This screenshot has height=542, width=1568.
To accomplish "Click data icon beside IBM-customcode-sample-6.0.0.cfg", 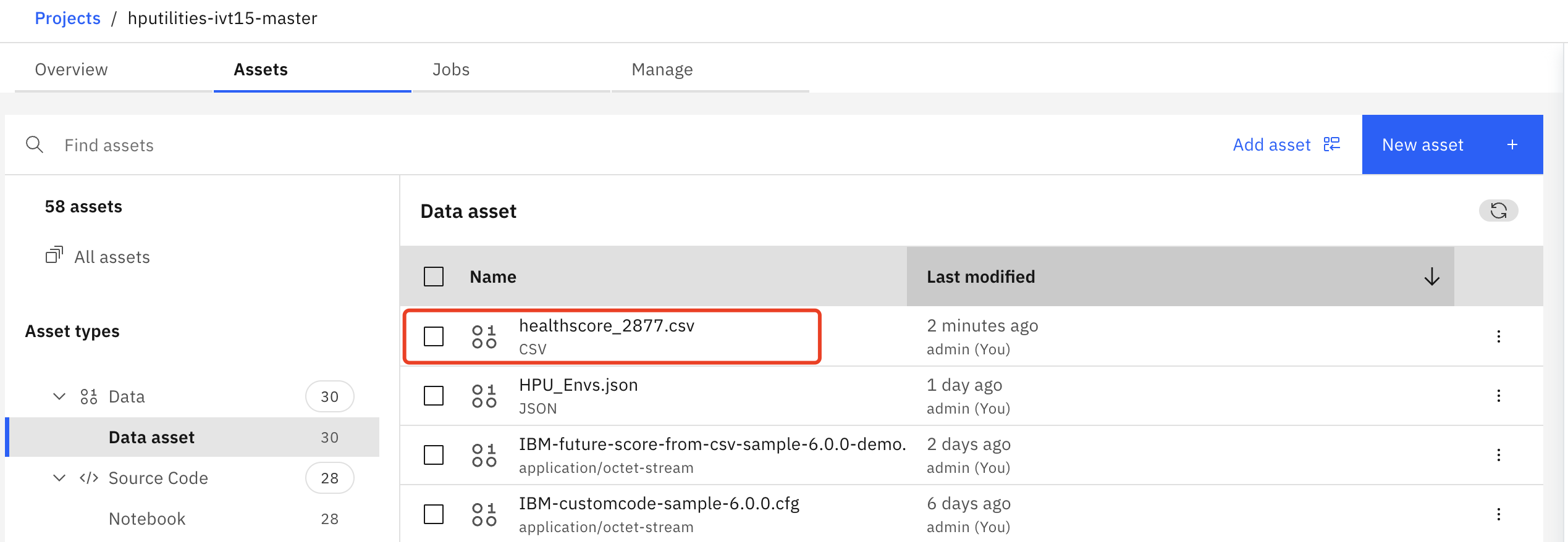I will coord(484,514).
